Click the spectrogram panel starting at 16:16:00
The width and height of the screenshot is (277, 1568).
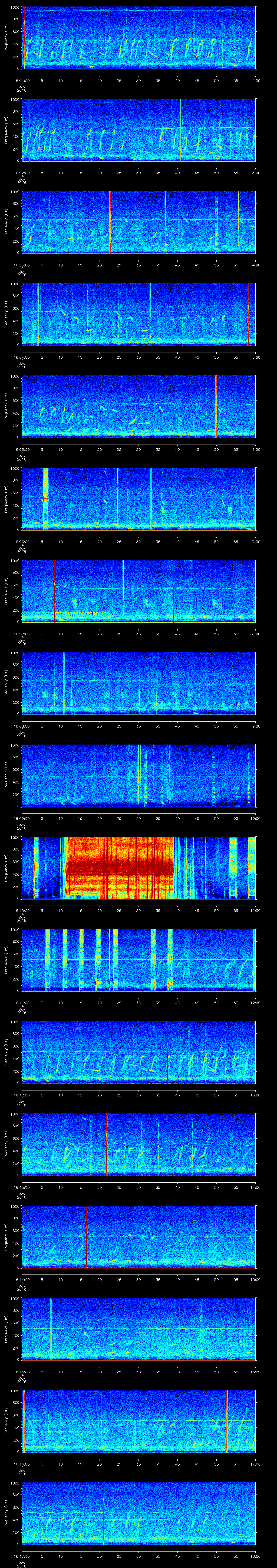pos(139,1421)
